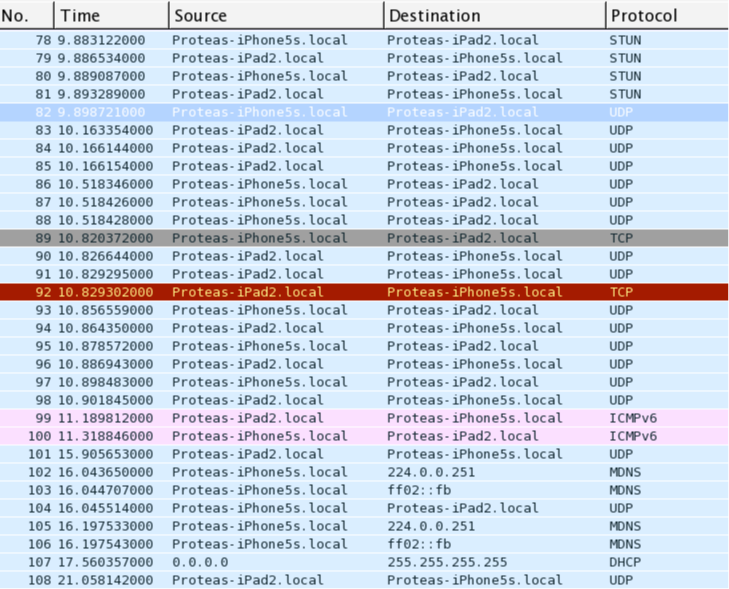This screenshot has width=729, height=589.
Task: Select gray TCP packet 89 protocol cell
Action: point(622,238)
